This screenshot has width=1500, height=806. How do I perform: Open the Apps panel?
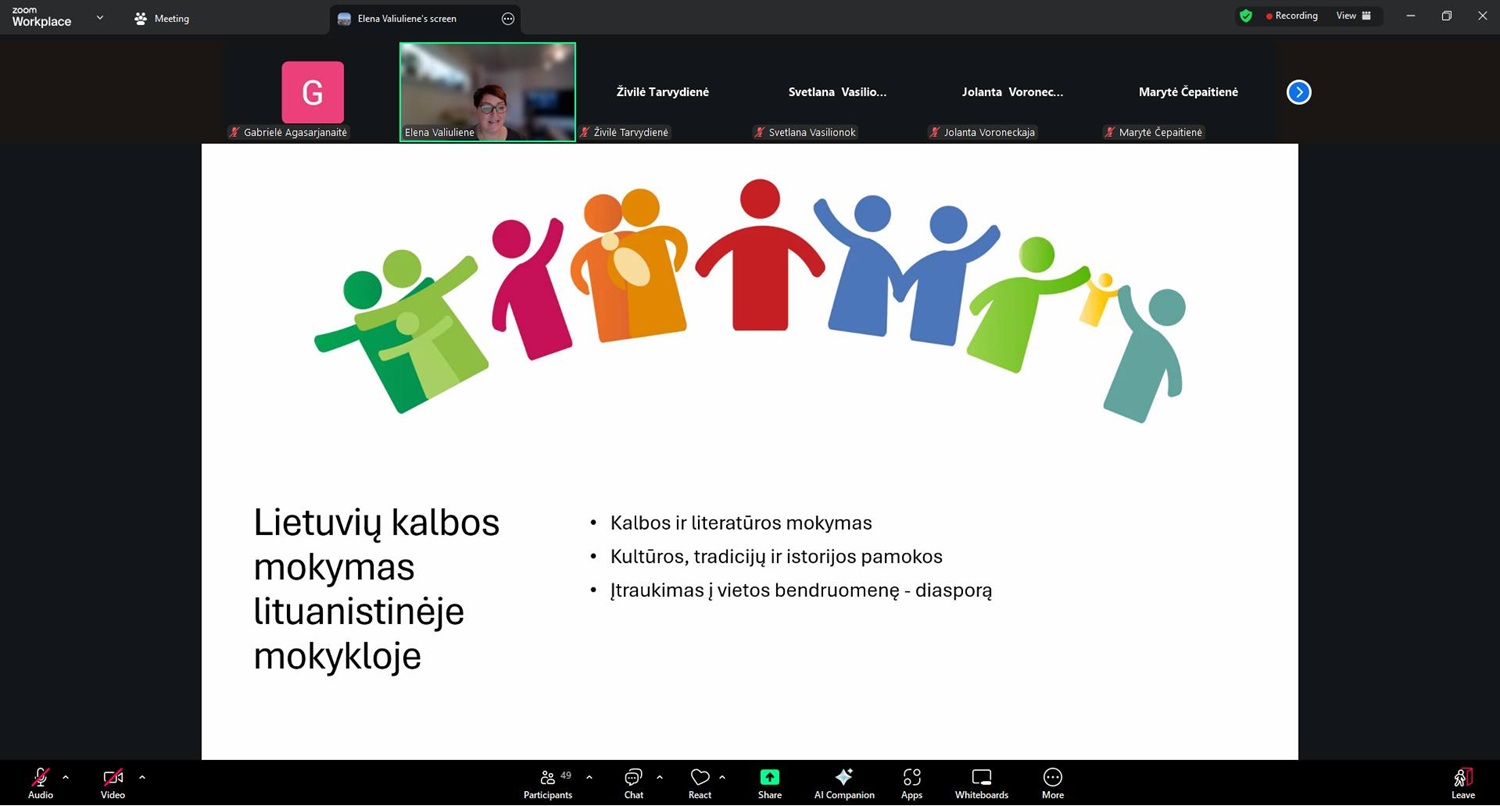click(911, 783)
